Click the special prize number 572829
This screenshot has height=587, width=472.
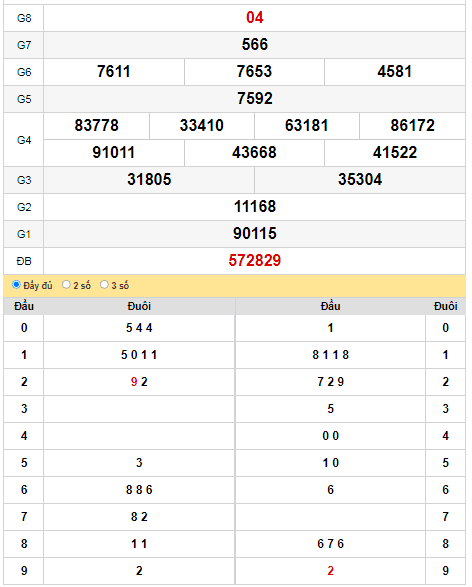coord(255,260)
